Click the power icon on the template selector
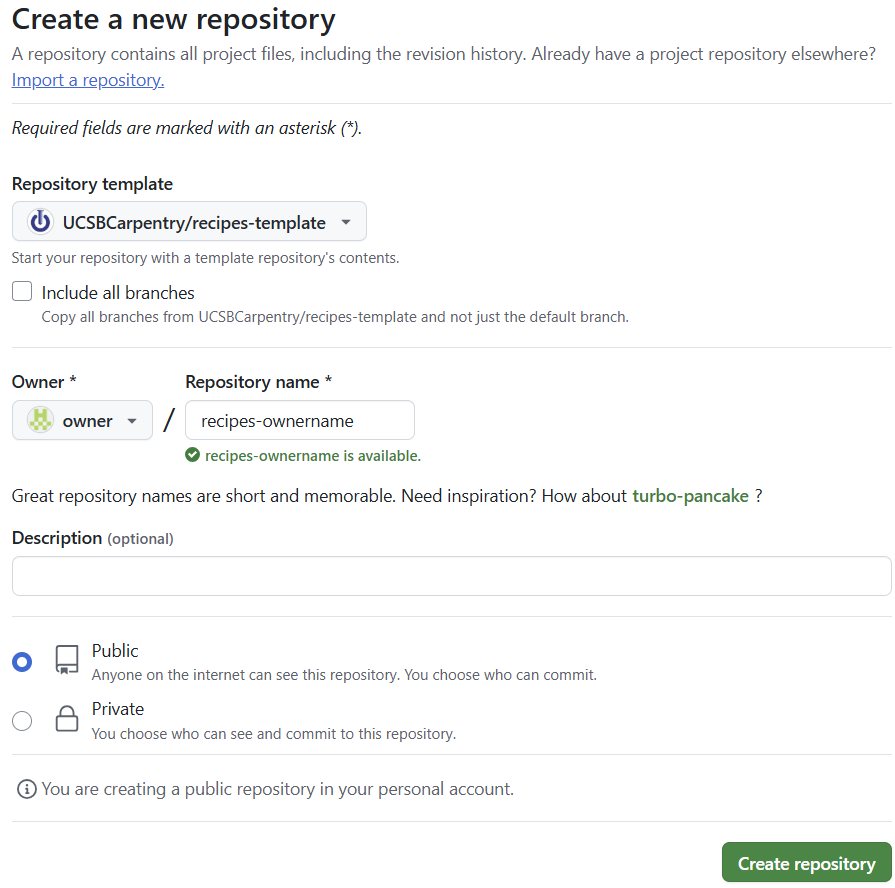The image size is (895, 888). pos(39,221)
